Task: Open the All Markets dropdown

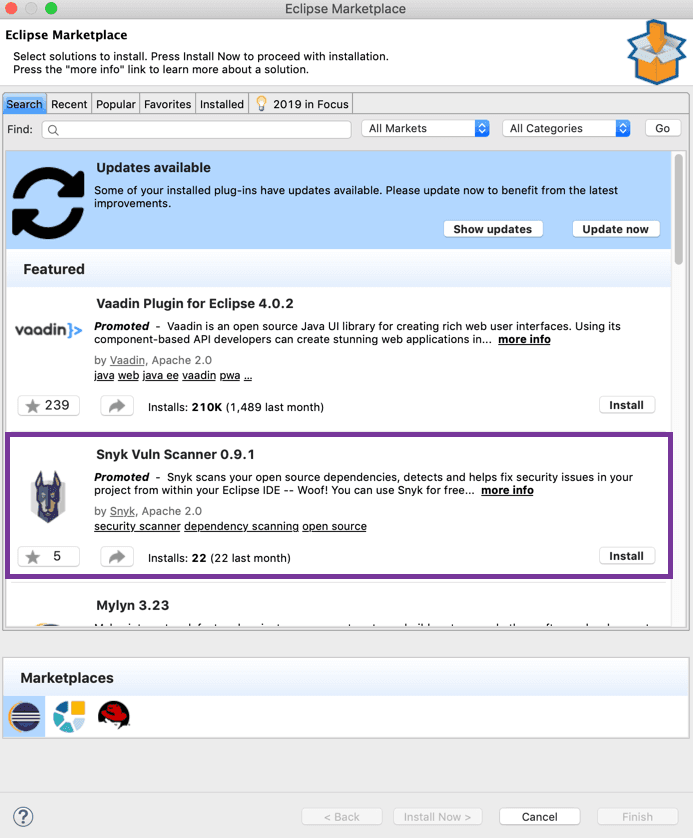Action: tap(425, 128)
